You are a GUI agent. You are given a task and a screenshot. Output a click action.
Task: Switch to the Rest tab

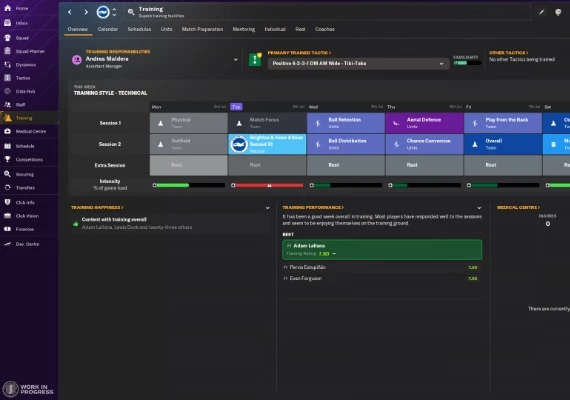300,29
